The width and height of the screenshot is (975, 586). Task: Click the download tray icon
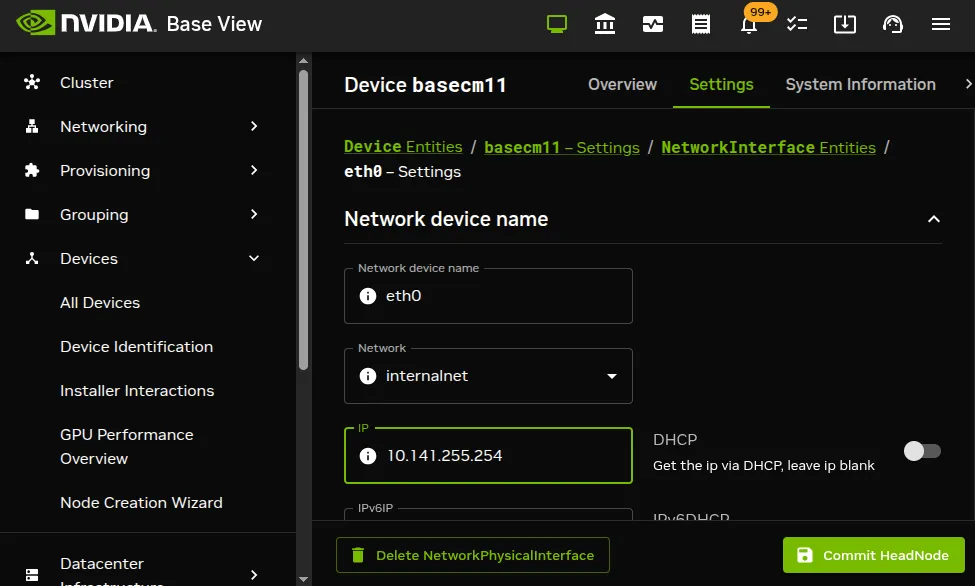844,24
